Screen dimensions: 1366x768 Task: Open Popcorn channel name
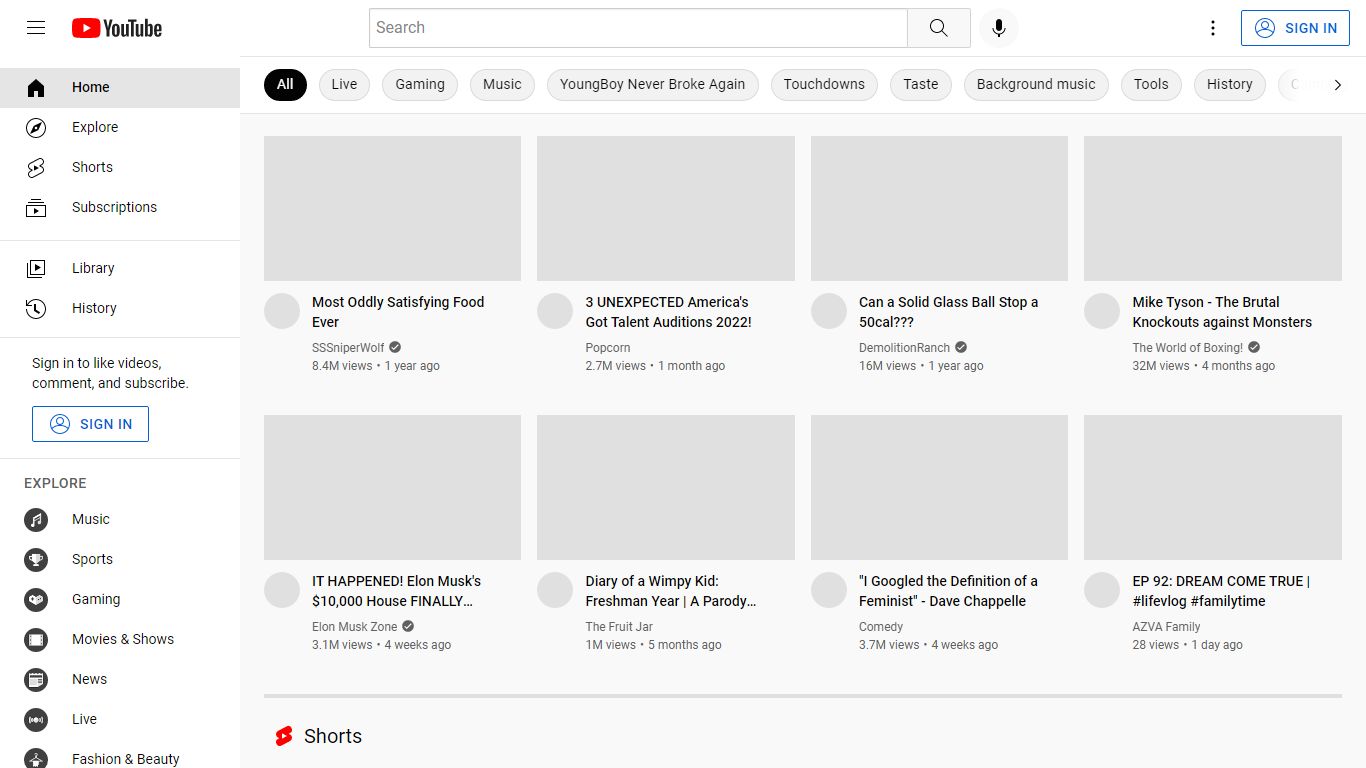[608, 348]
